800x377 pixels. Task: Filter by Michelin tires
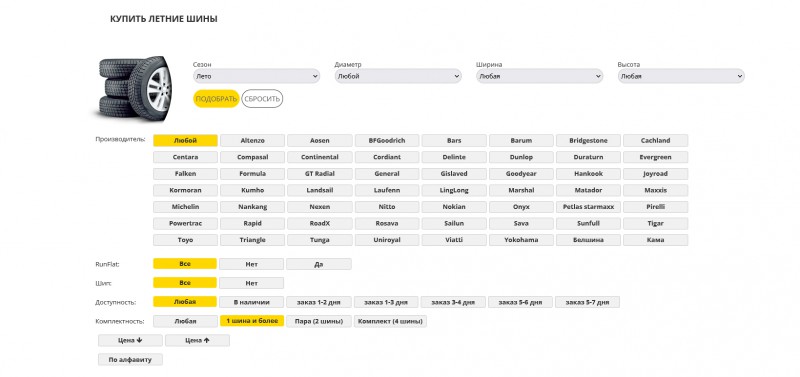[x=185, y=207]
